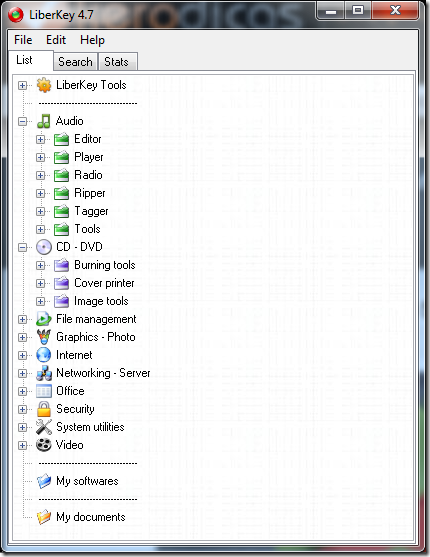This screenshot has width=430, height=557.
Task: Open the File menu
Action: click(x=23, y=40)
